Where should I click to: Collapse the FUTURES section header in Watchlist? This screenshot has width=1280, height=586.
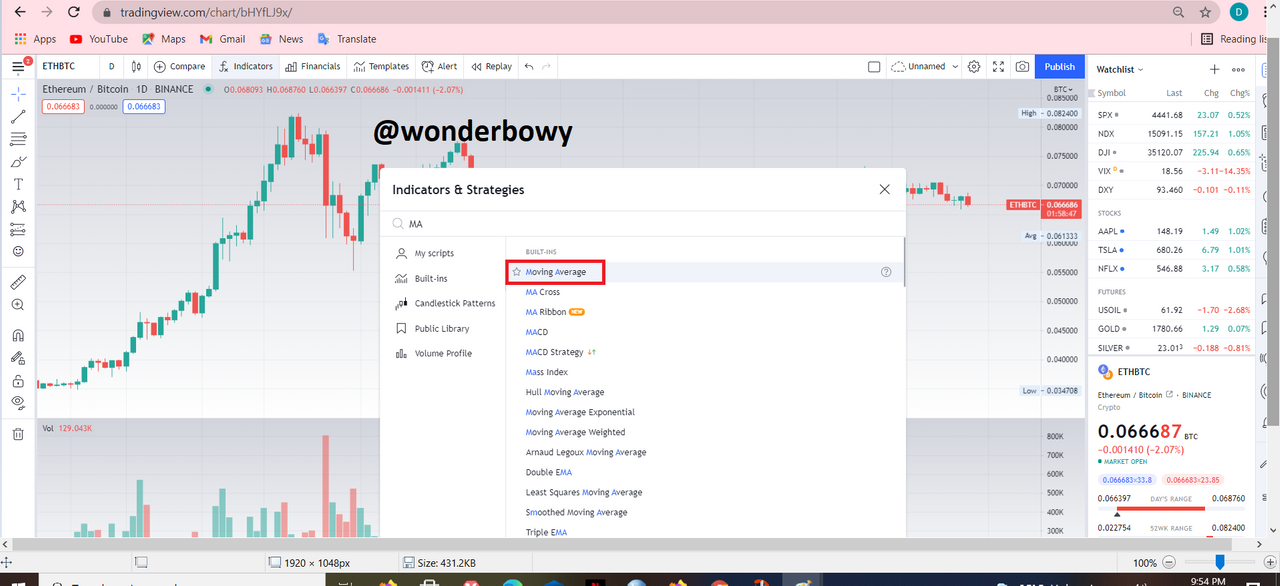[x=1111, y=292]
